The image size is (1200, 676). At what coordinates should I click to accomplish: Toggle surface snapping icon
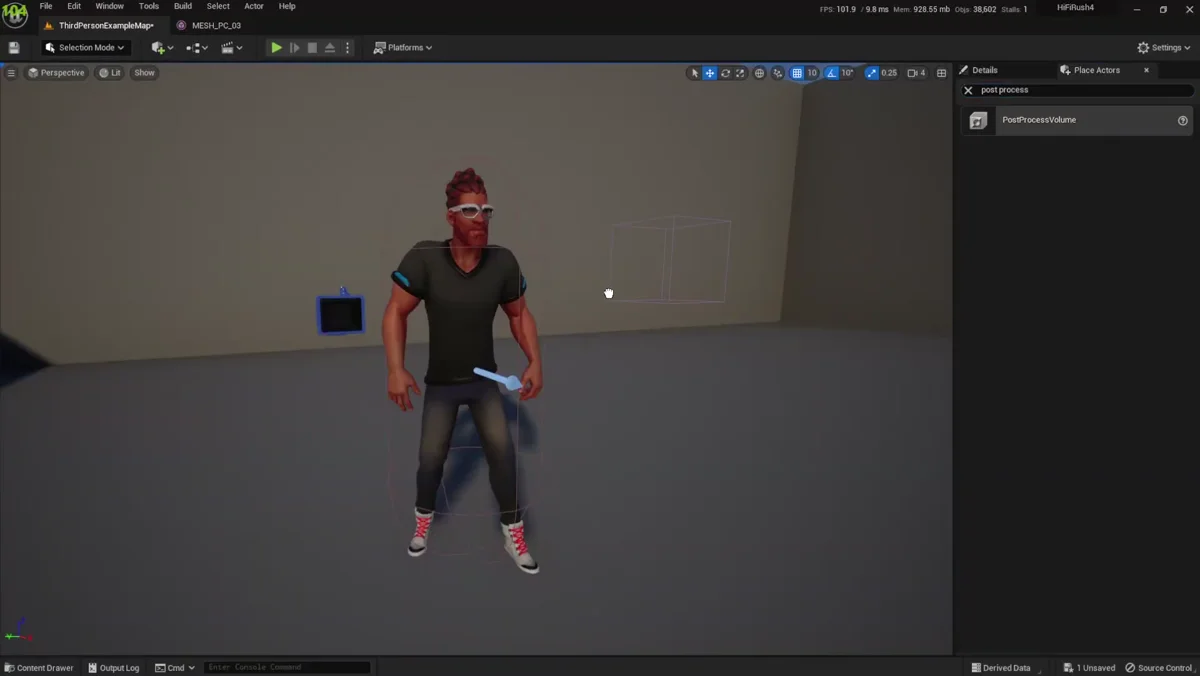(778, 73)
